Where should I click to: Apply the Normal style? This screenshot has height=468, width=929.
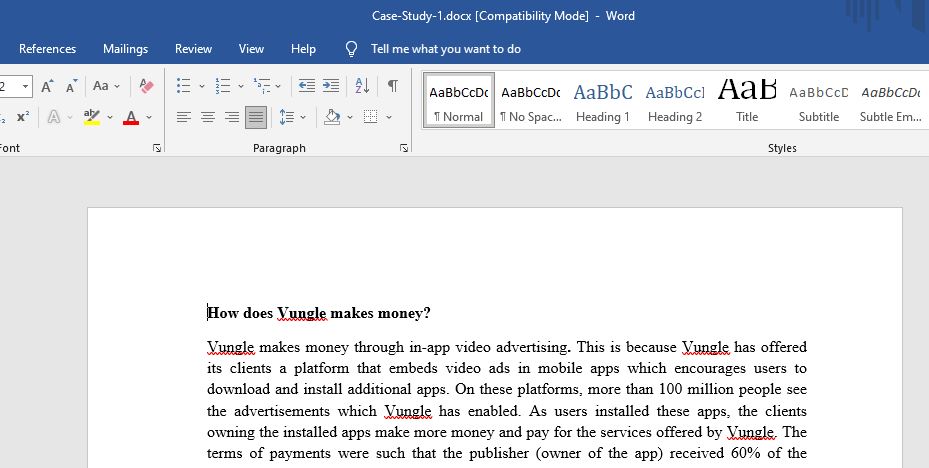coord(459,100)
